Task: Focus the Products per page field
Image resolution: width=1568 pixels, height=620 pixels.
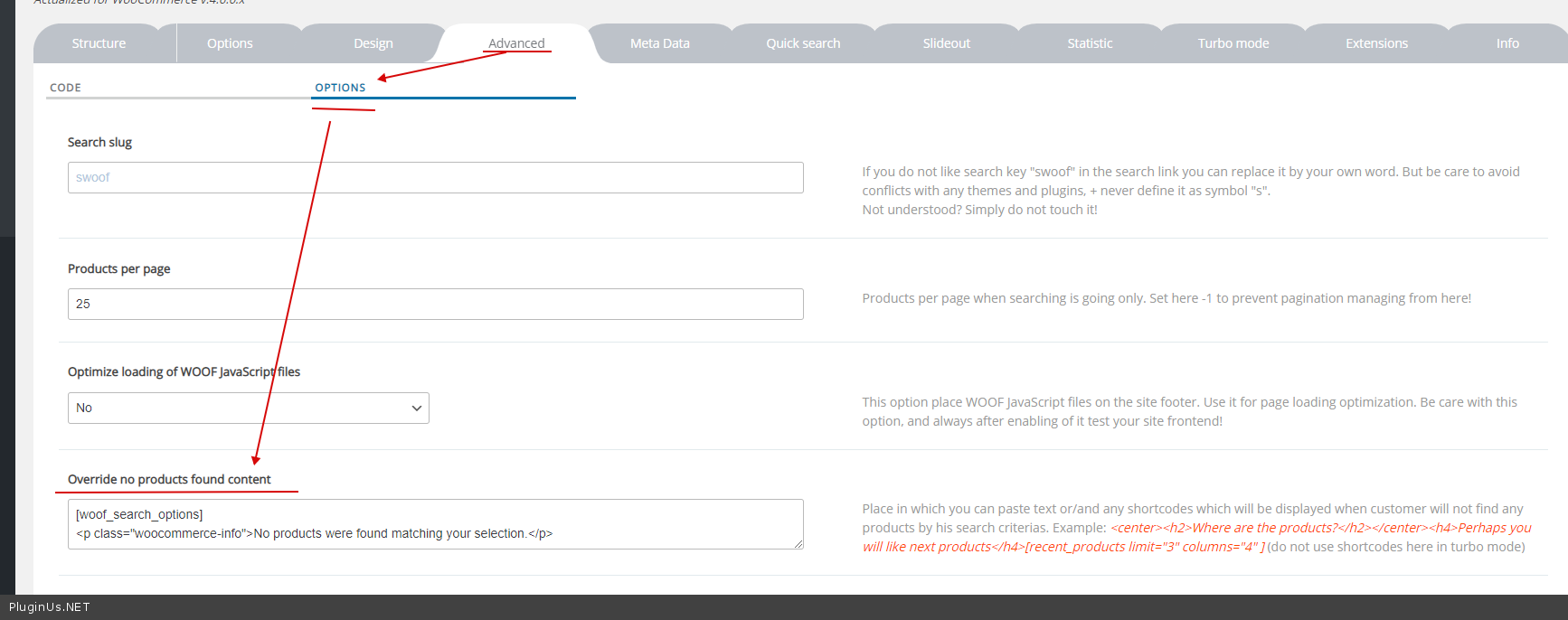Action: (435, 304)
